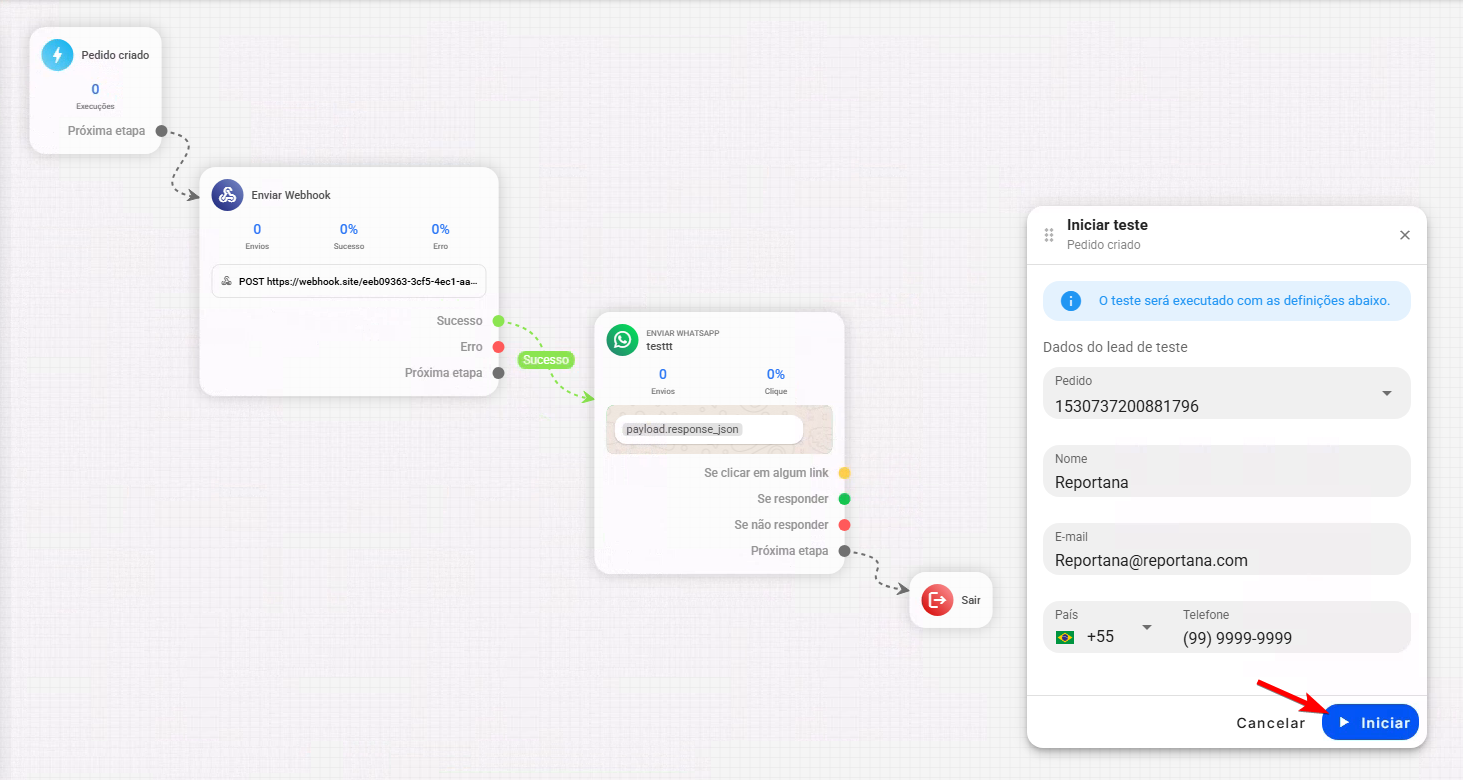Click the Iniciar button
The width and height of the screenshot is (1463, 780).
[x=1371, y=723]
